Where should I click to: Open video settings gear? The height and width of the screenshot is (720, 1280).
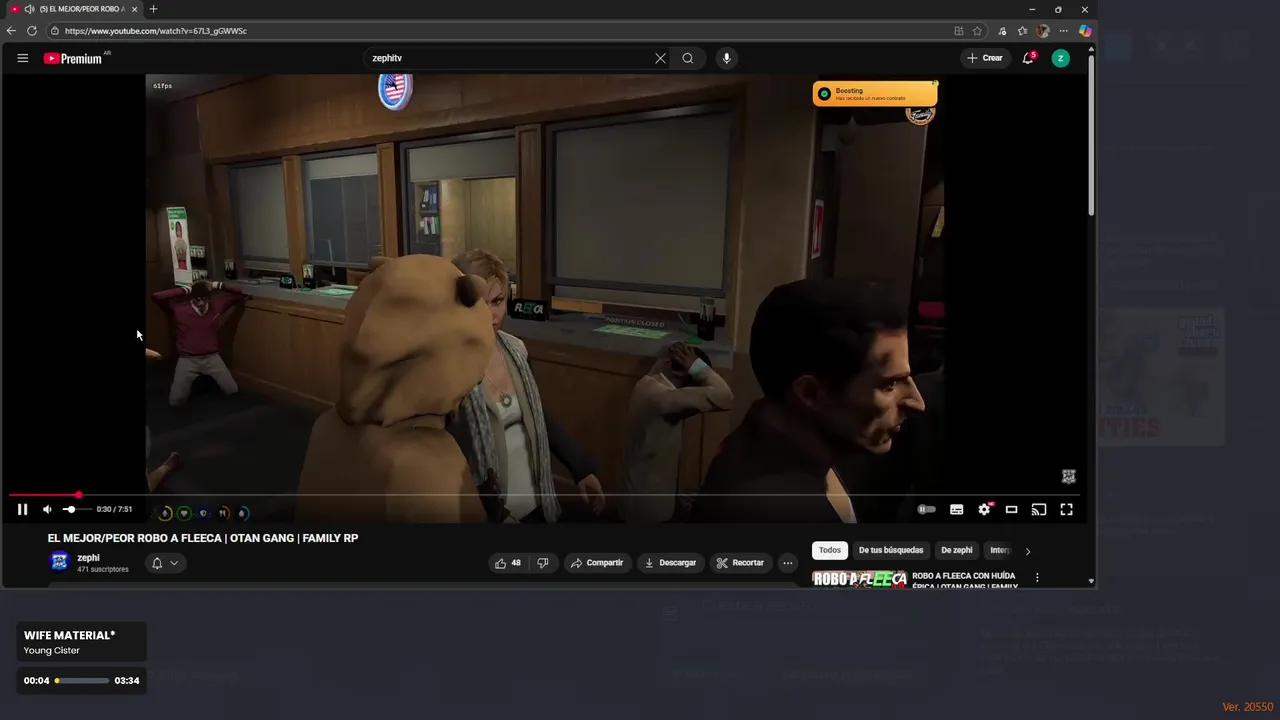tap(984, 509)
